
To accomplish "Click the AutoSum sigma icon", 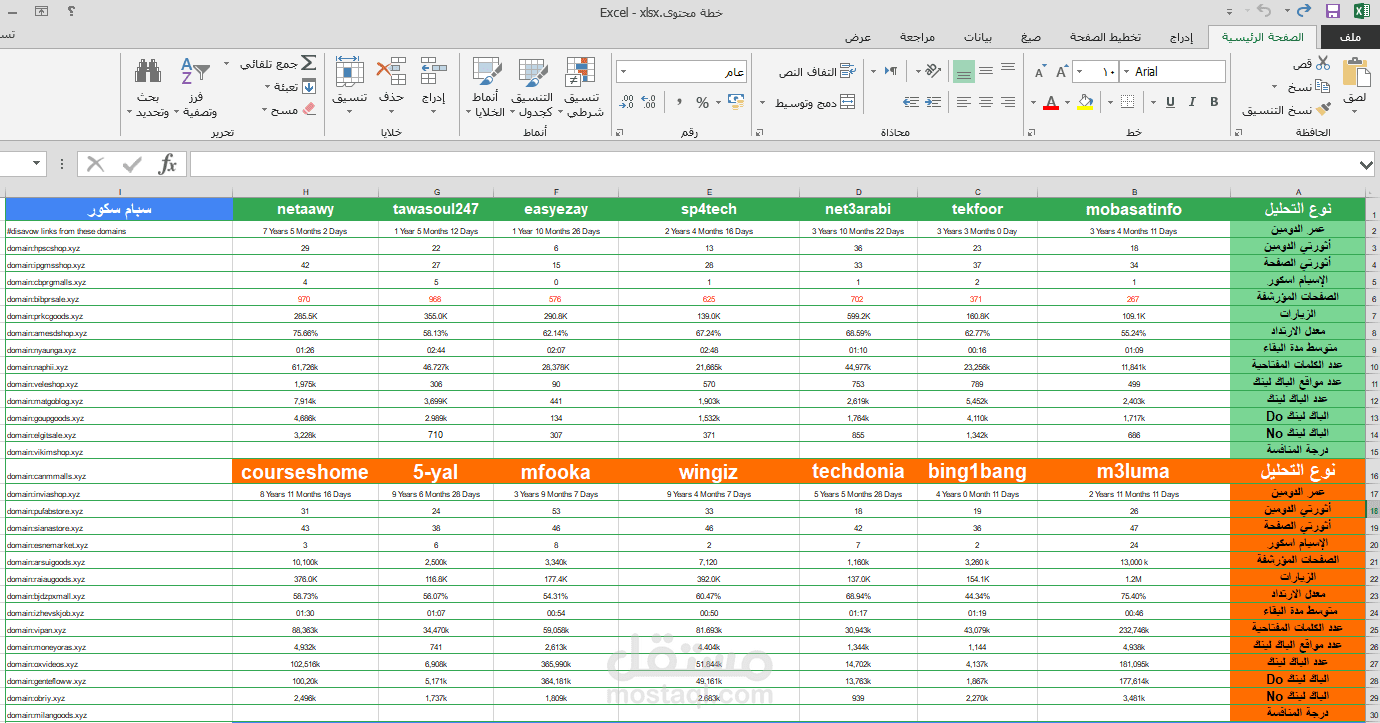I will coord(308,63).
